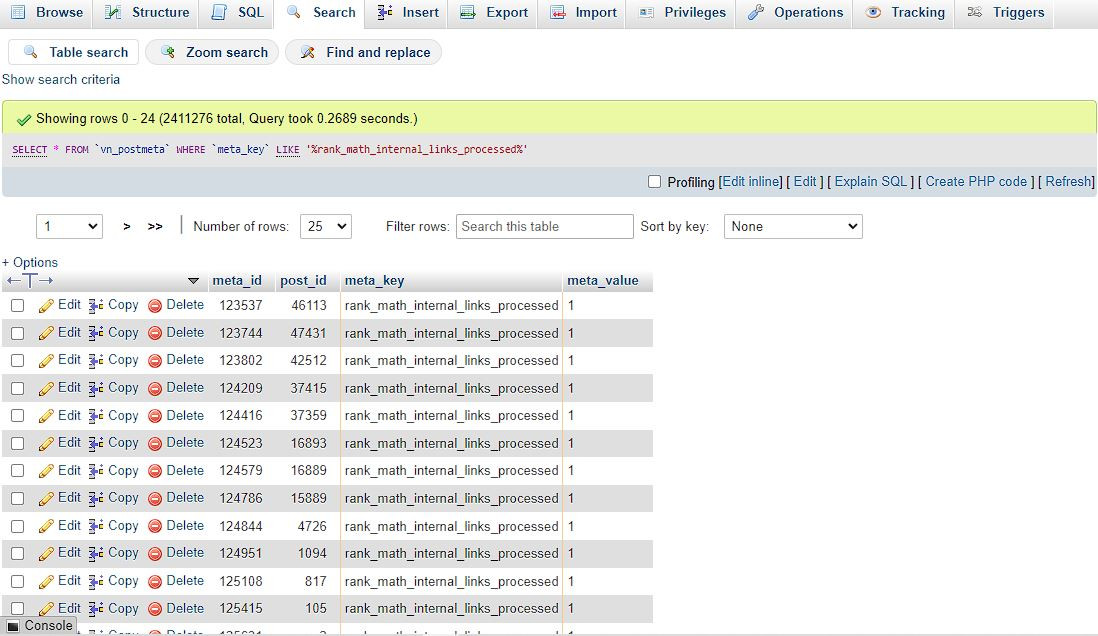Check the row with meta_id 124786
The image size is (1098, 636).
tap(18, 499)
